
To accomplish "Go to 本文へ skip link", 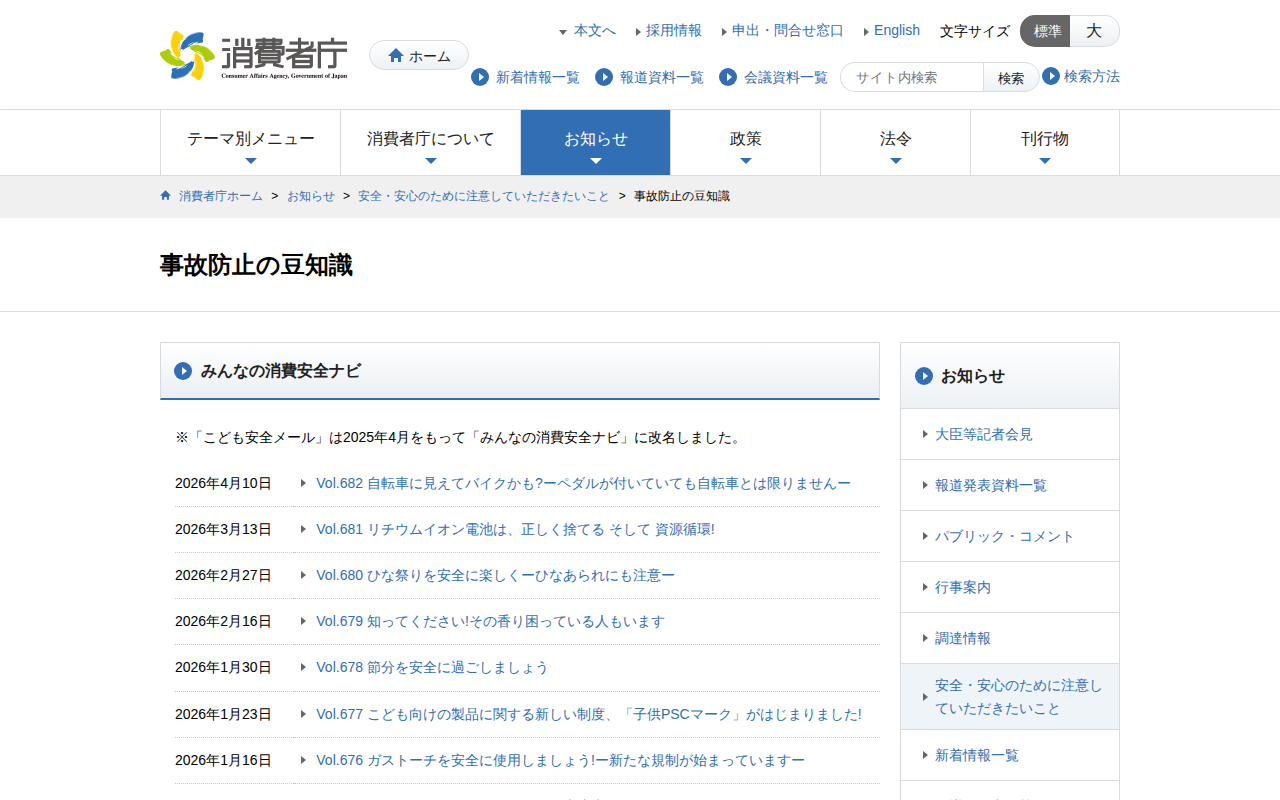I will coord(595,31).
